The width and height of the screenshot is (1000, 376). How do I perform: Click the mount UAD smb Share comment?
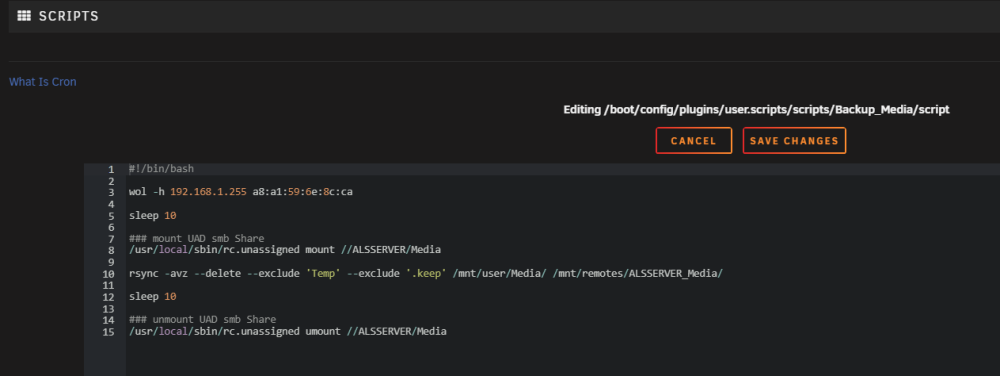click(196, 238)
